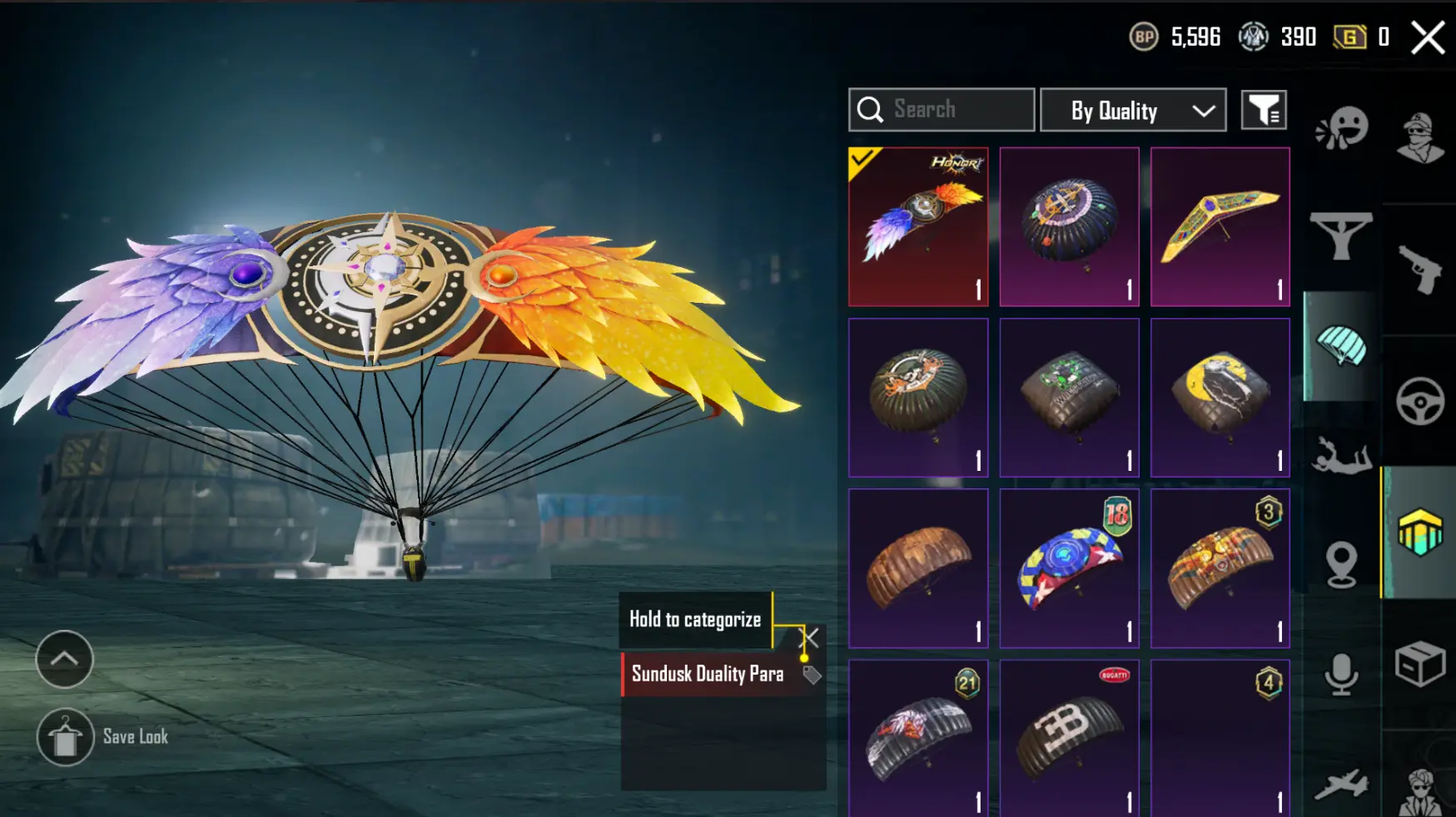This screenshot has width=1456, height=817.
Task: Dismiss the Hold to categorize tooltip
Action: pyautogui.click(x=808, y=638)
